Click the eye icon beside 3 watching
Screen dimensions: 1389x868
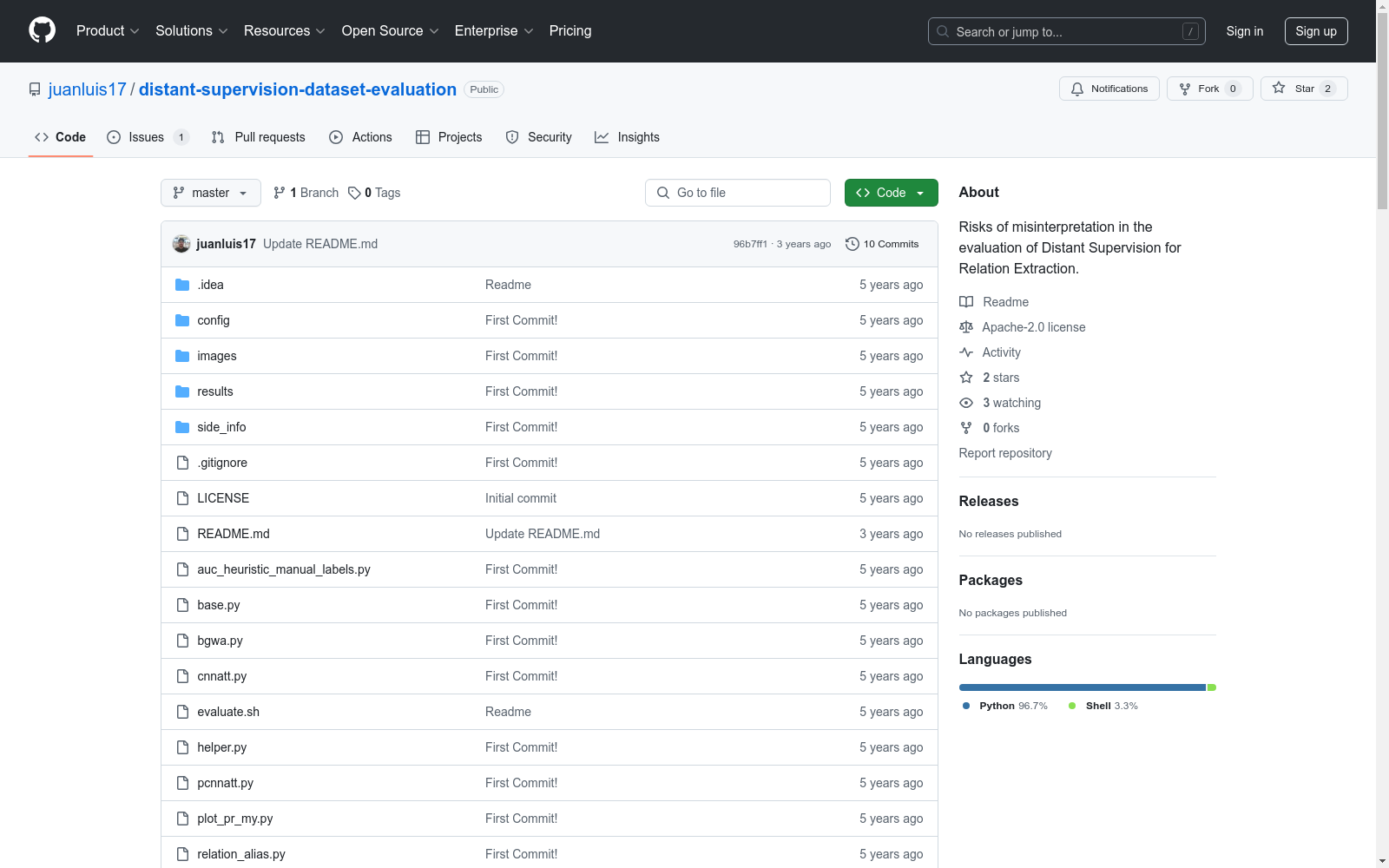966,403
